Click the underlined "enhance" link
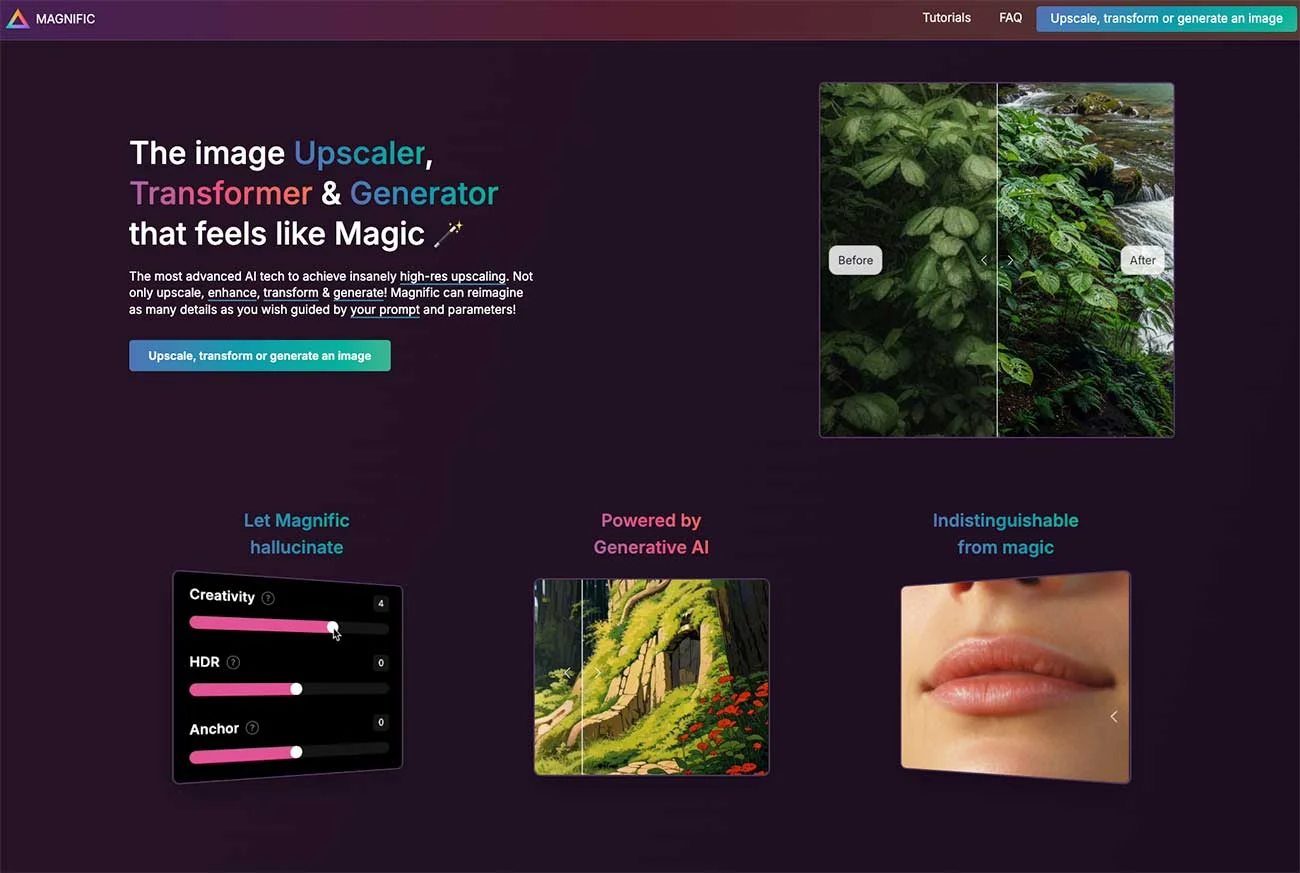The image size is (1300, 873). point(232,293)
